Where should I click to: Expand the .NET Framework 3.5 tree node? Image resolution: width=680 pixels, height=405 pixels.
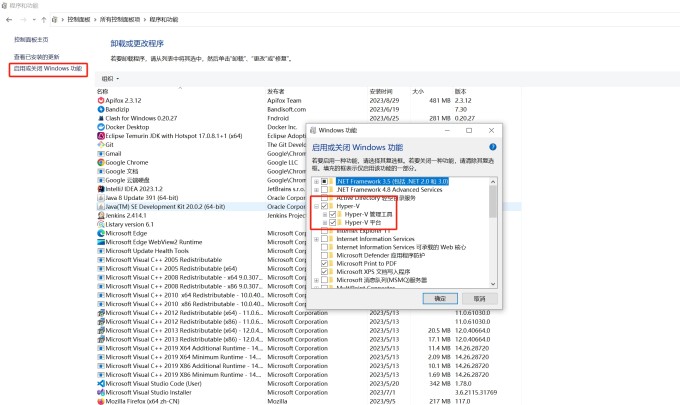(316, 181)
